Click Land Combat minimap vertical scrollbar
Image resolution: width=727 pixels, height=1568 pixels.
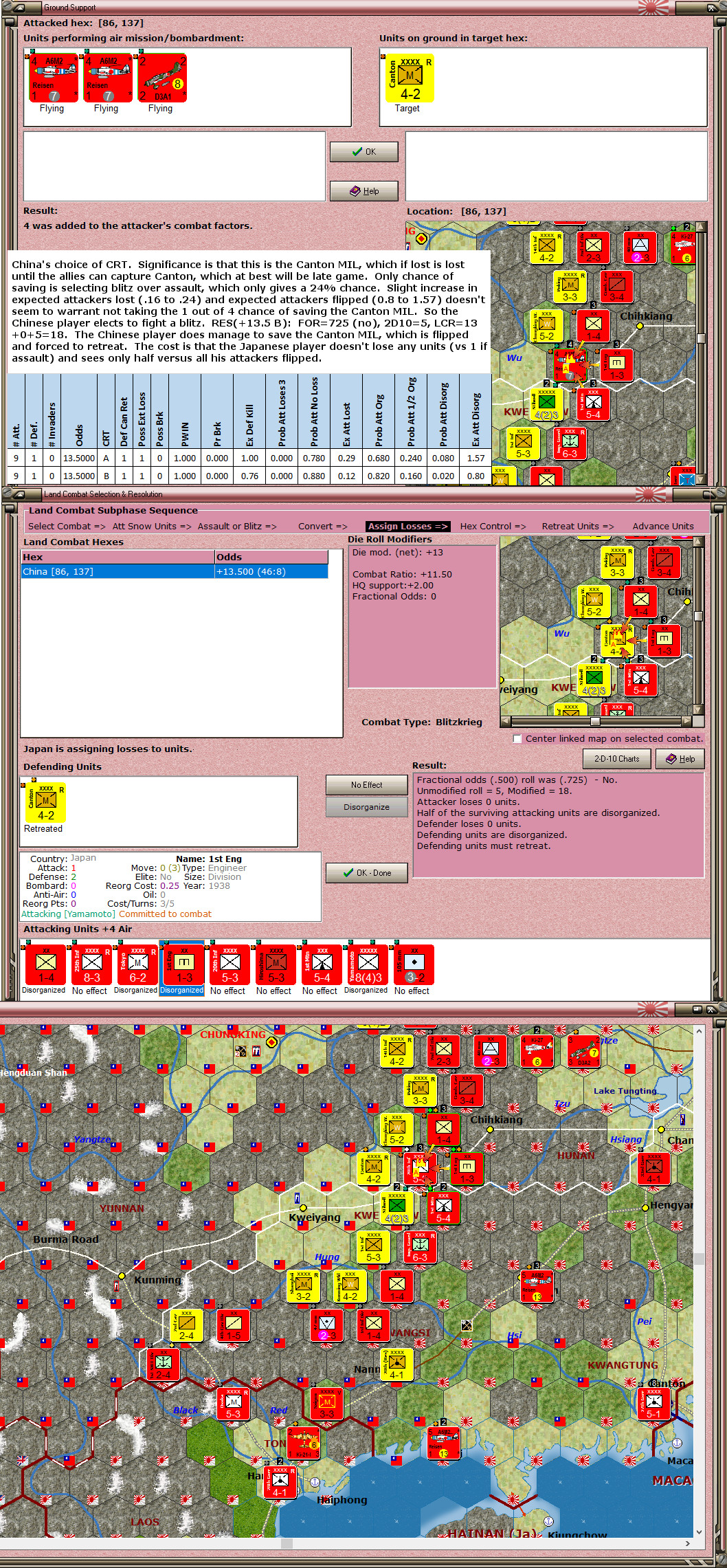pyautogui.click(x=698, y=626)
